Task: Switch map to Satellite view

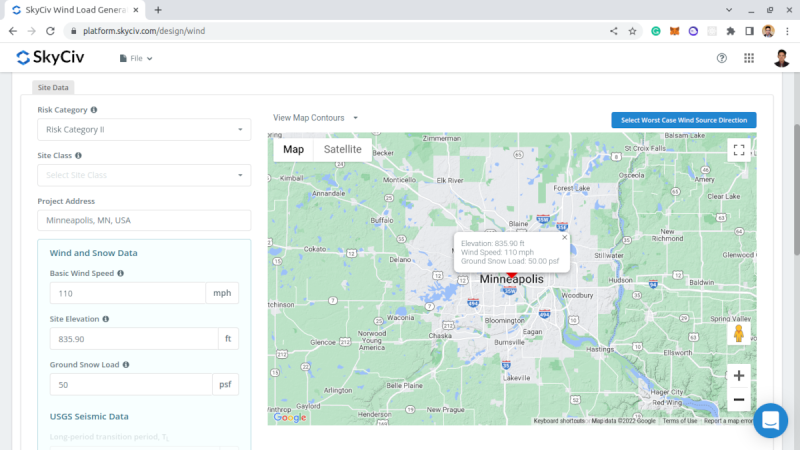Action: coord(342,149)
